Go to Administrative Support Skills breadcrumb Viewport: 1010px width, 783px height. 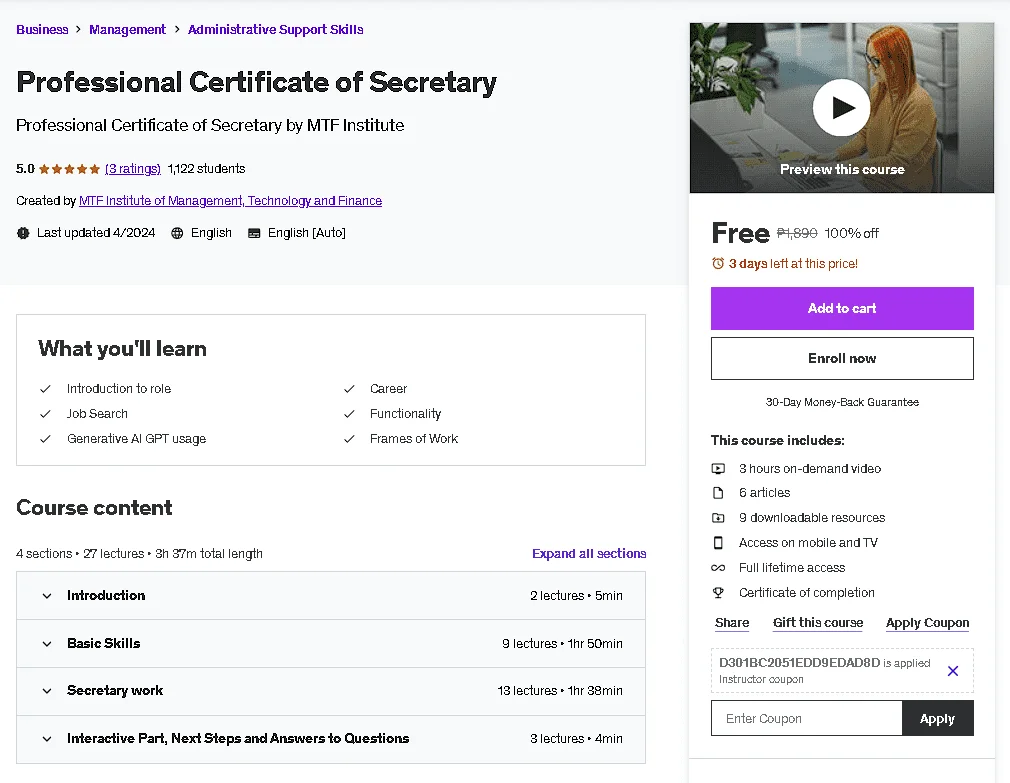pos(276,30)
